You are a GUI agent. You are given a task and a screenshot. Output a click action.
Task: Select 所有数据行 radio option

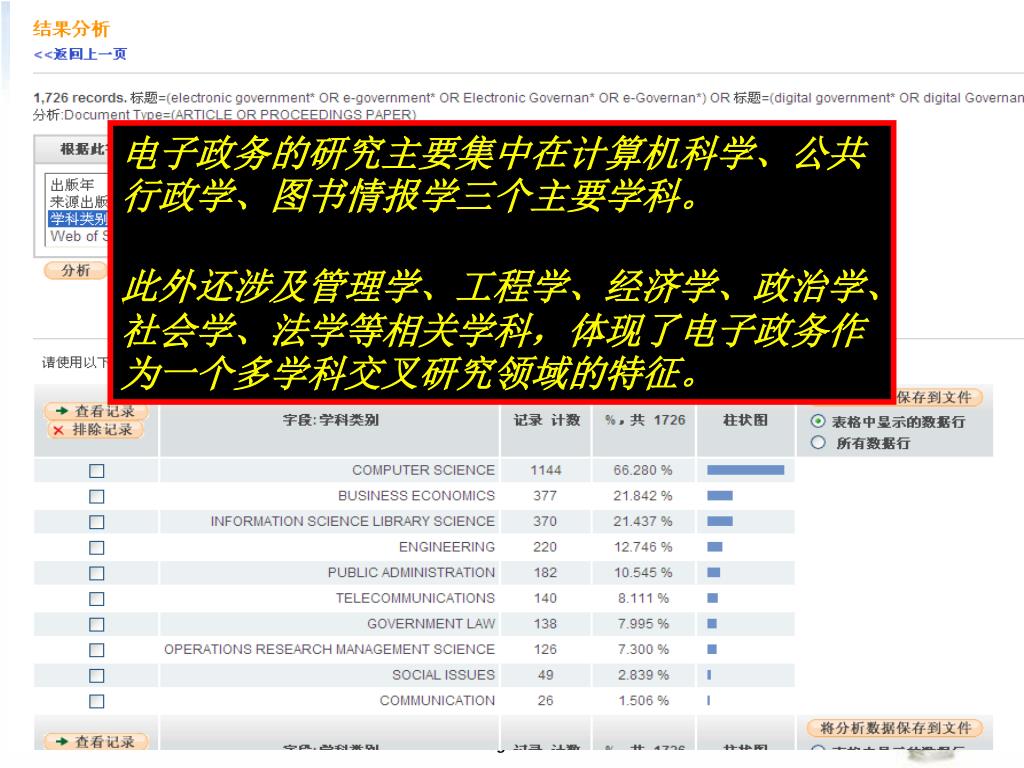click(x=818, y=443)
